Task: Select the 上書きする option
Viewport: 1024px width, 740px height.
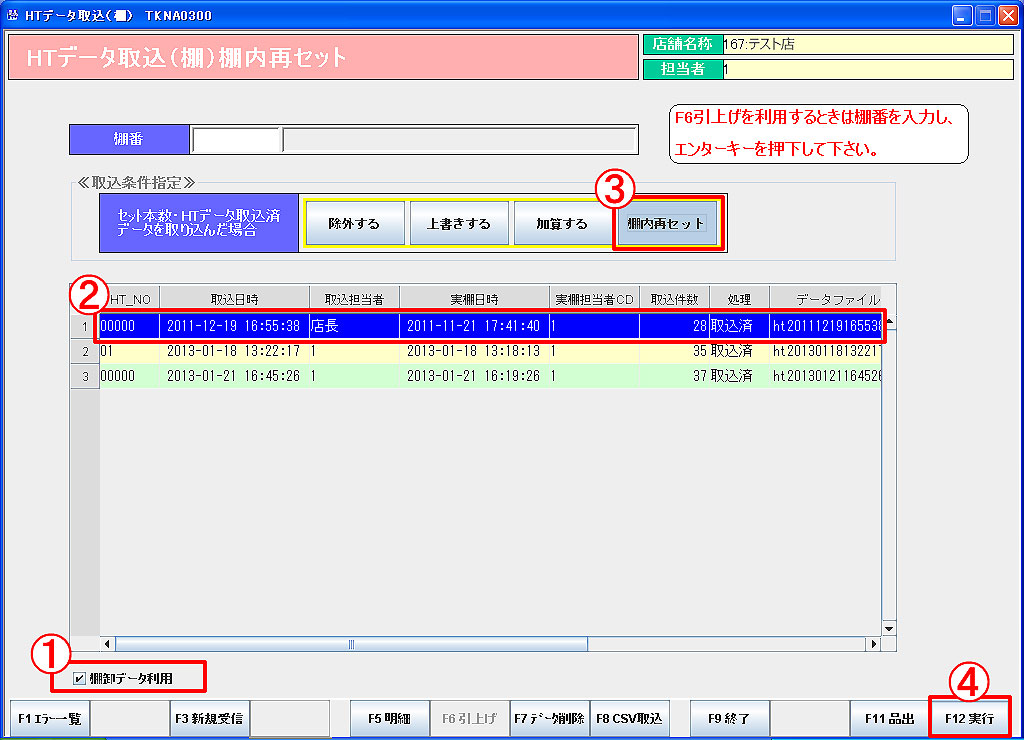Action: (459, 224)
